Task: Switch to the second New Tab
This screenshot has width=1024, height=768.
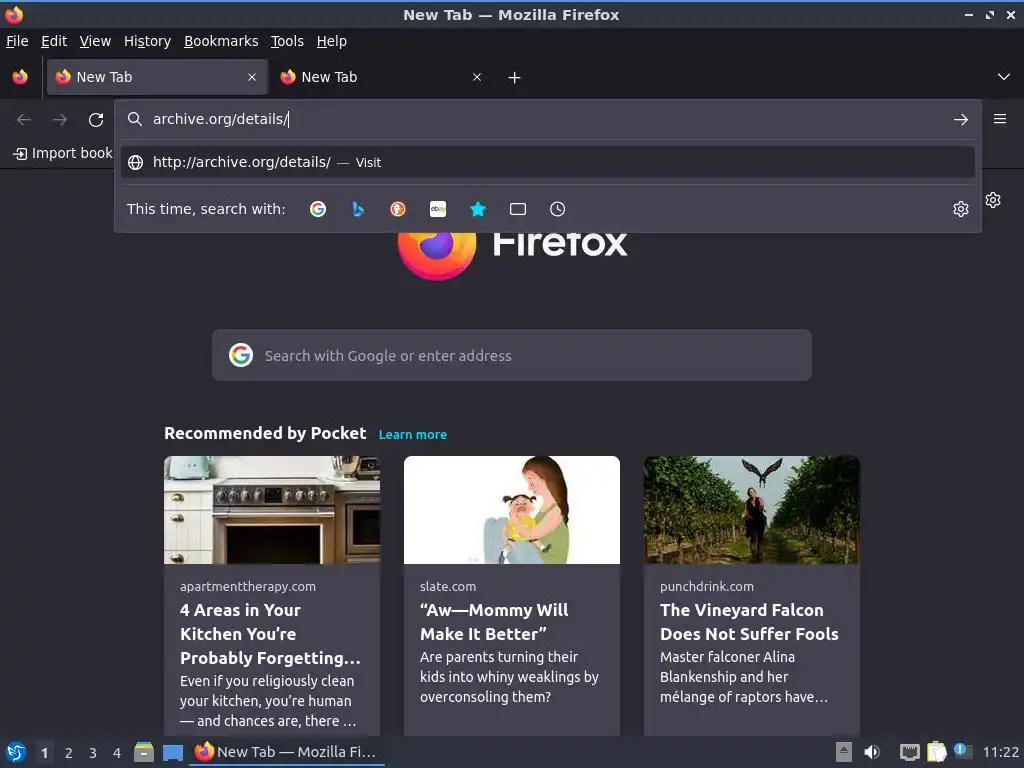Action: 382,77
